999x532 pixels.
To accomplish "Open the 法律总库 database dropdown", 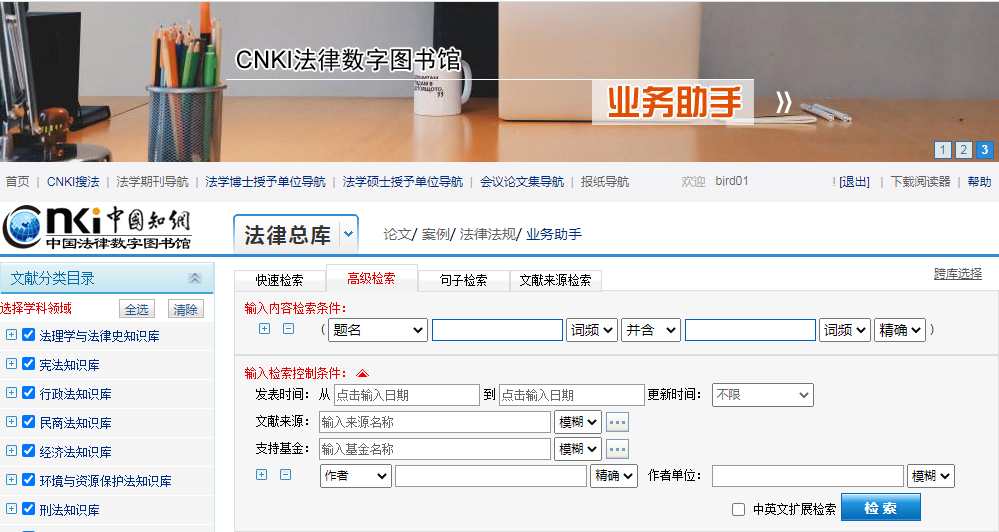I will 349,234.
